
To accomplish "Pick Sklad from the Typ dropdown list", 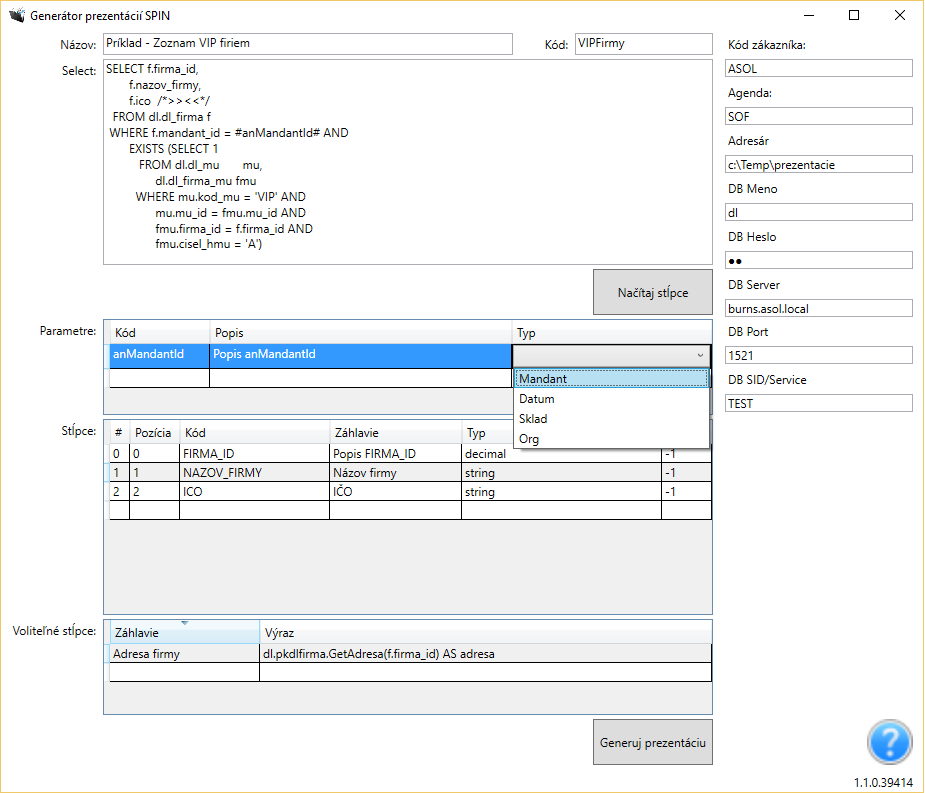I will pos(611,419).
